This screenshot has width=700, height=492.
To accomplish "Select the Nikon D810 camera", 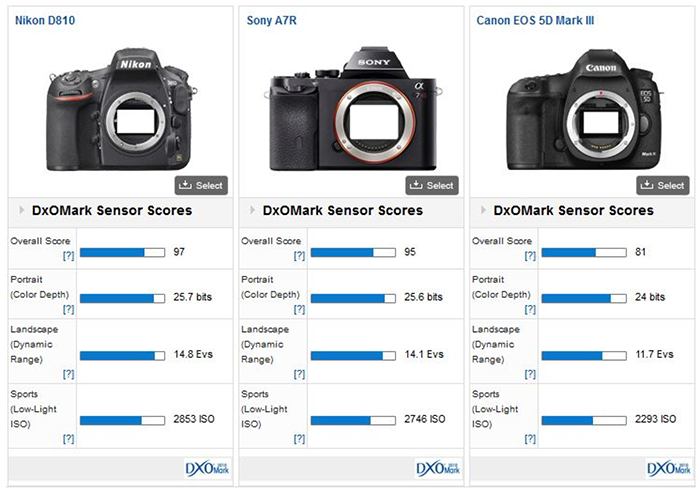I will 201,185.
